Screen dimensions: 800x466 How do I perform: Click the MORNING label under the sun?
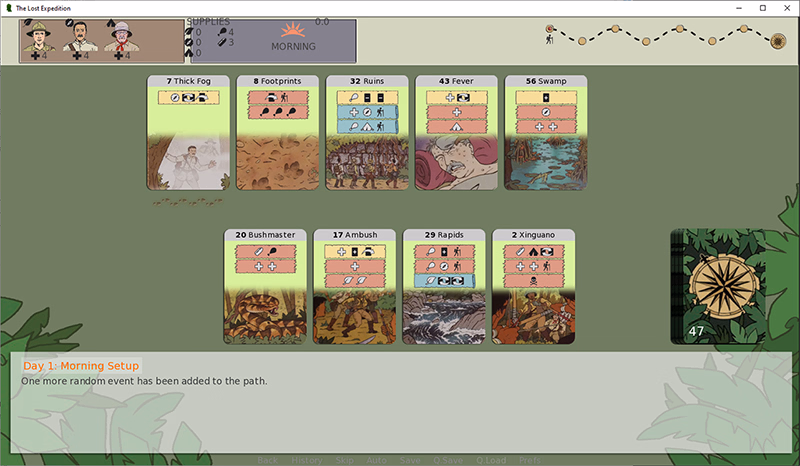293,46
